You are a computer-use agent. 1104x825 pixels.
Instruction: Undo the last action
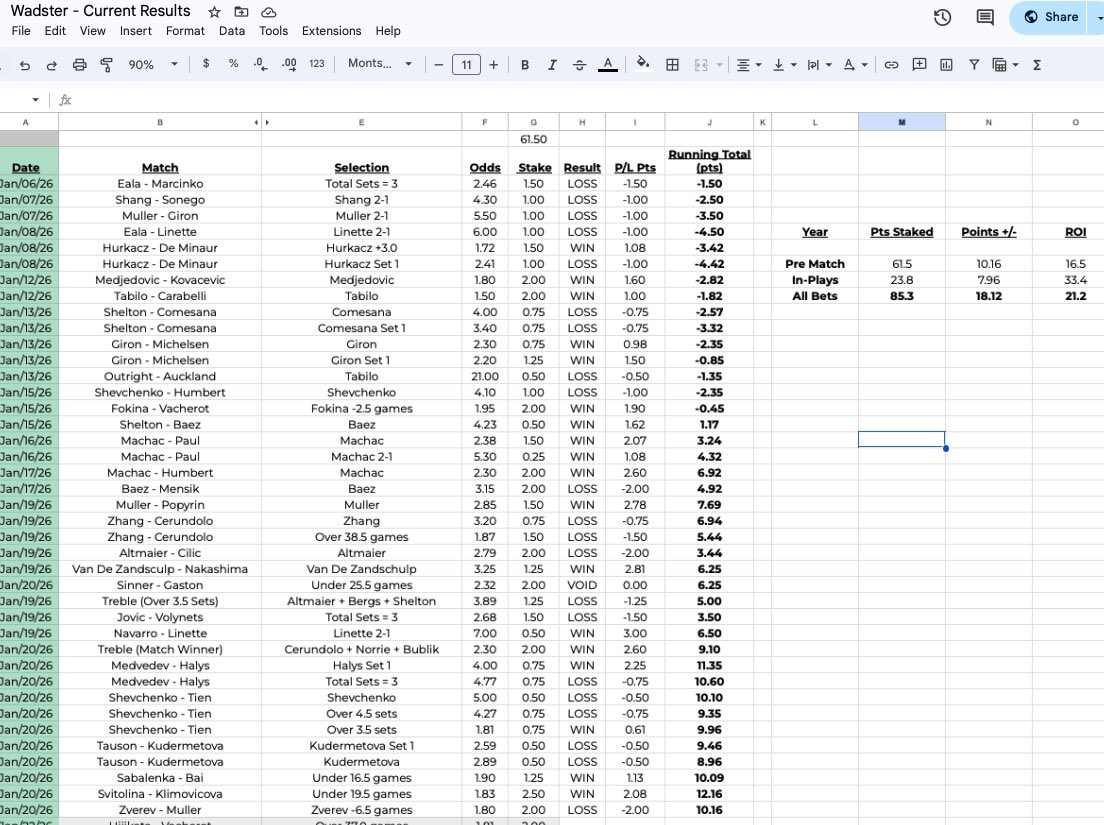pyautogui.click(x=25, y=65)
